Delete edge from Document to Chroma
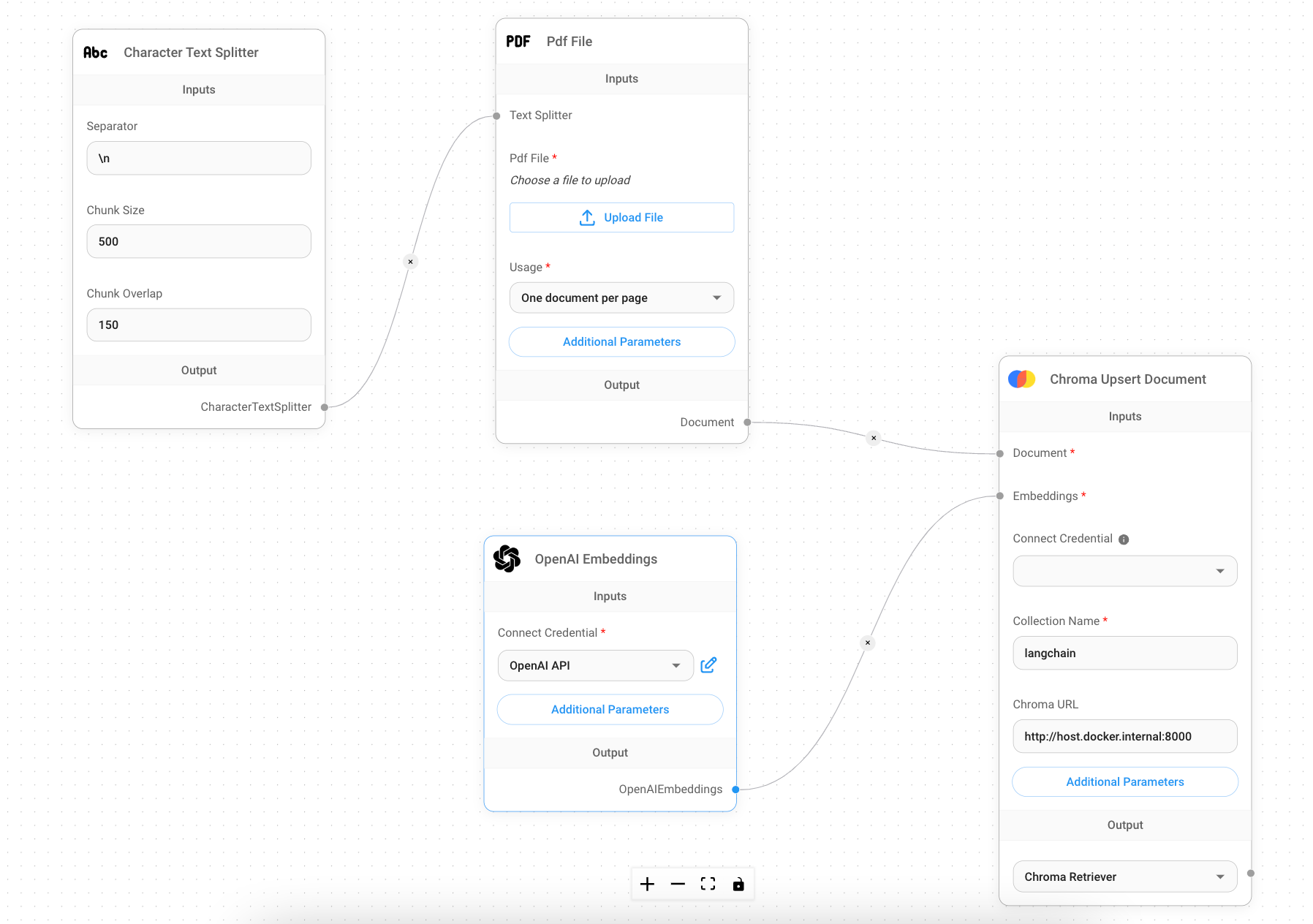 click(874, 438)
